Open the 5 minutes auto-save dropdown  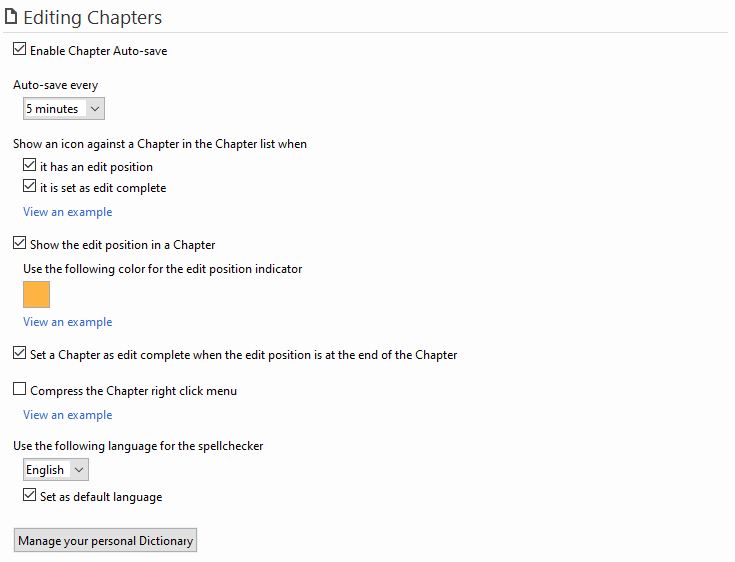[x=64, y=109]
